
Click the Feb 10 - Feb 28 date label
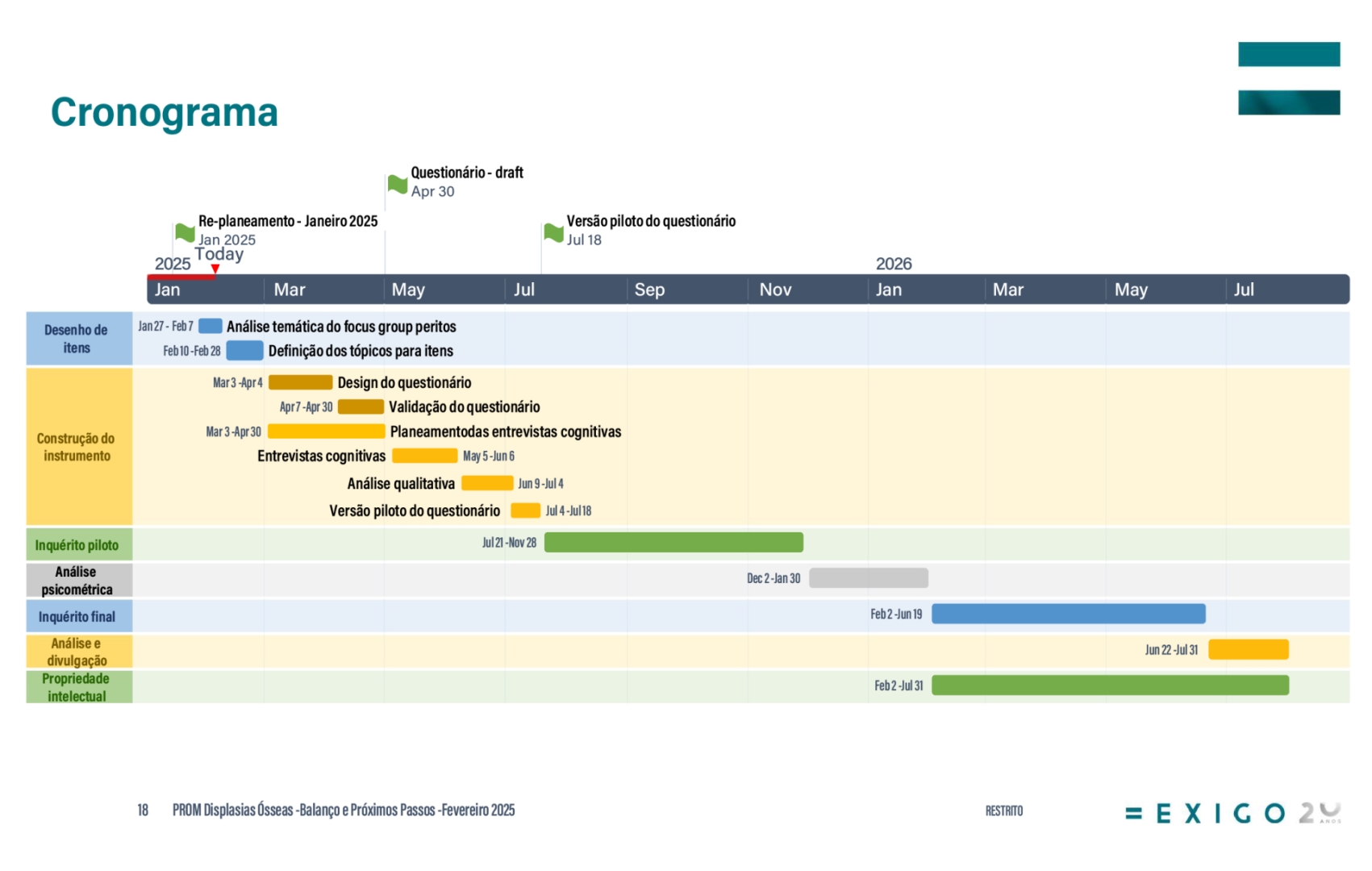point(192,351)
